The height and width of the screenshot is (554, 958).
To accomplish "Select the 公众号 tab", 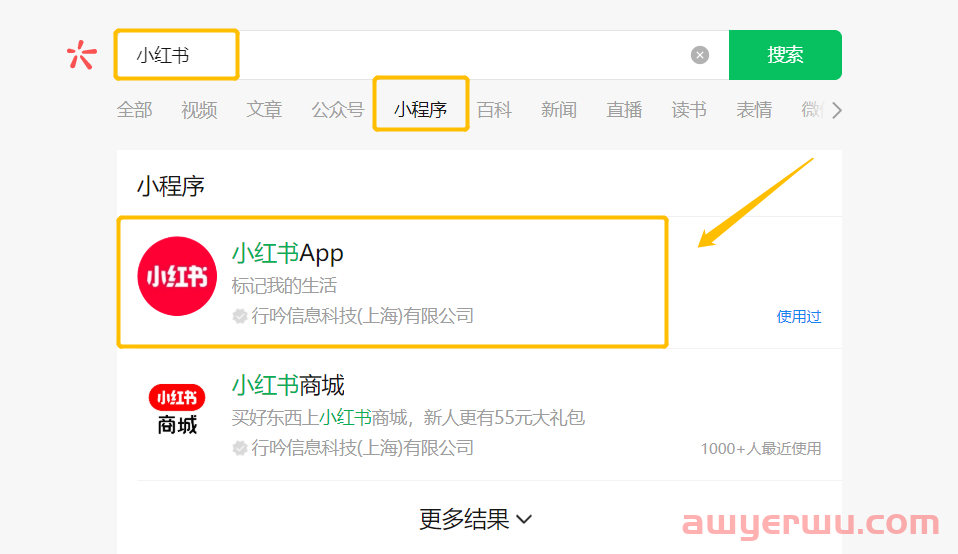I will coord(338,110).
